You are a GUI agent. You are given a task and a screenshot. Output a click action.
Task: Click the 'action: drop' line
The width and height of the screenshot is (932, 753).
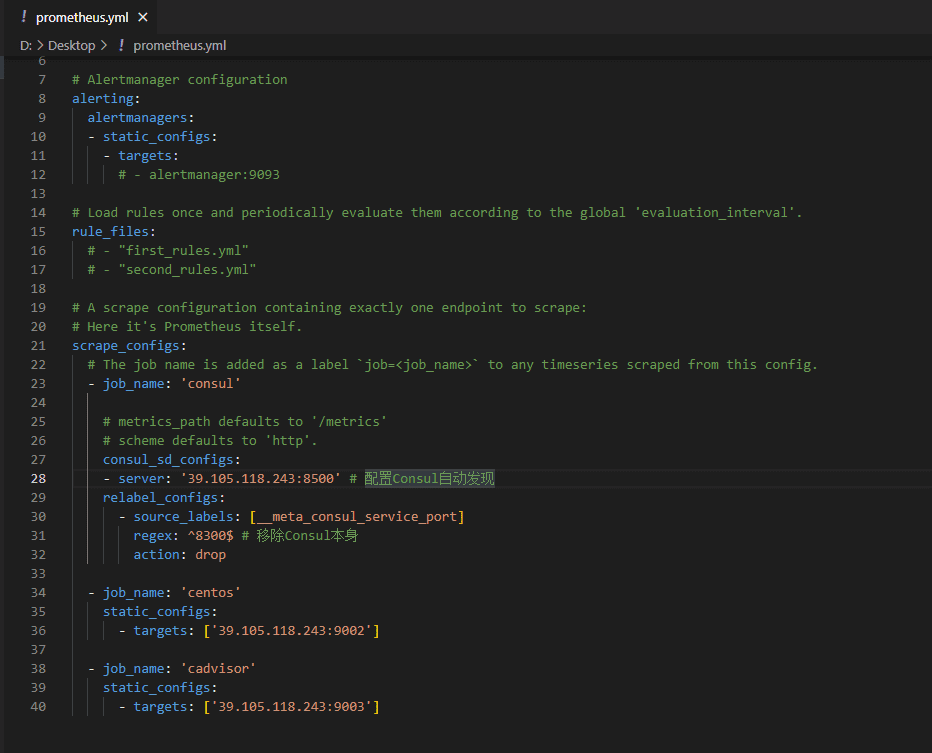(180, 555)
